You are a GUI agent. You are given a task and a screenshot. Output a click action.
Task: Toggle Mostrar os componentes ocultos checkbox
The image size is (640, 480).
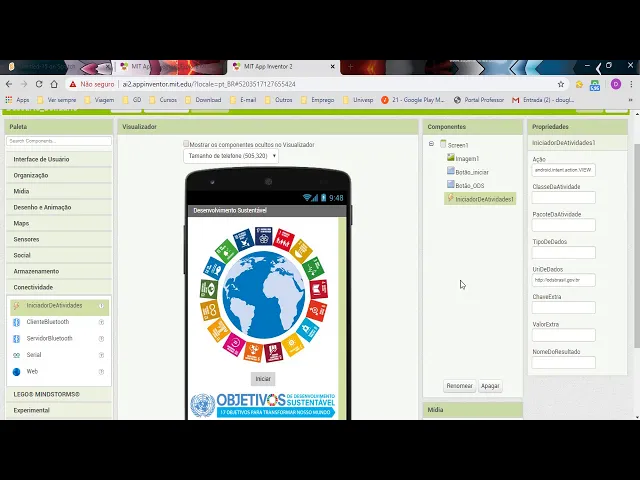pos(186,144)
